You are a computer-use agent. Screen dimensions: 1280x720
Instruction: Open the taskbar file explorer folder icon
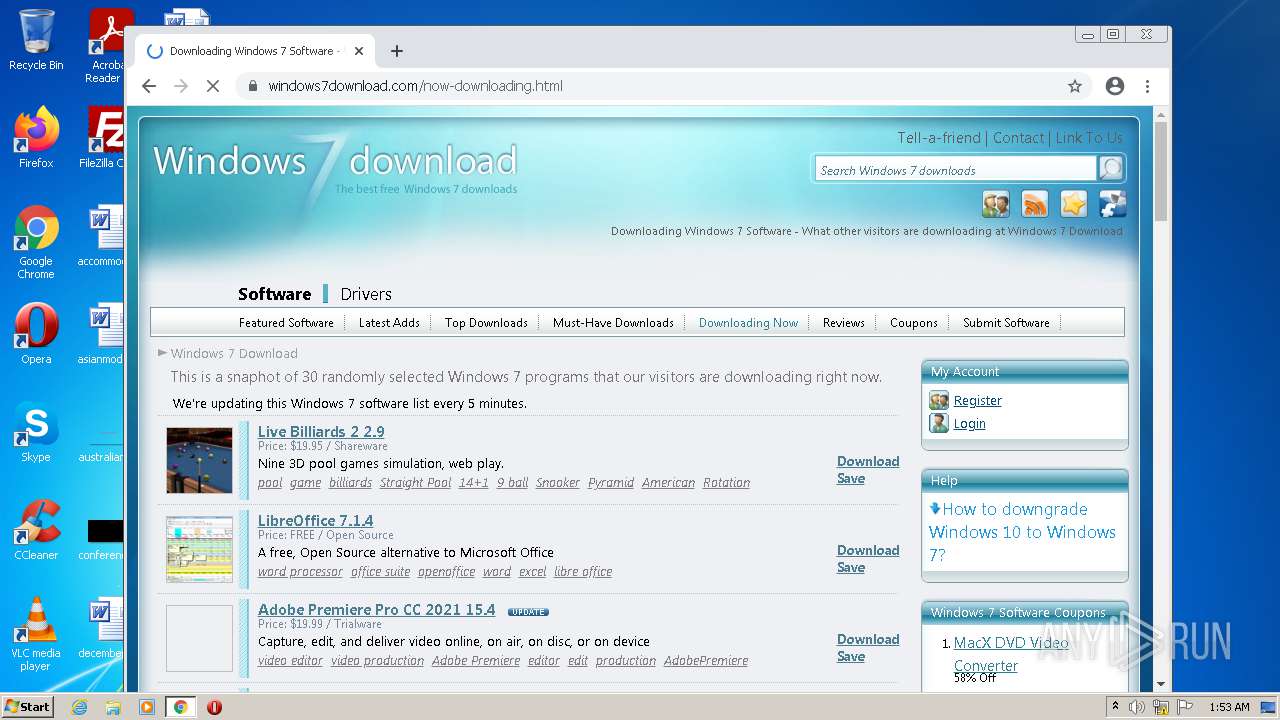click(113, 707)
